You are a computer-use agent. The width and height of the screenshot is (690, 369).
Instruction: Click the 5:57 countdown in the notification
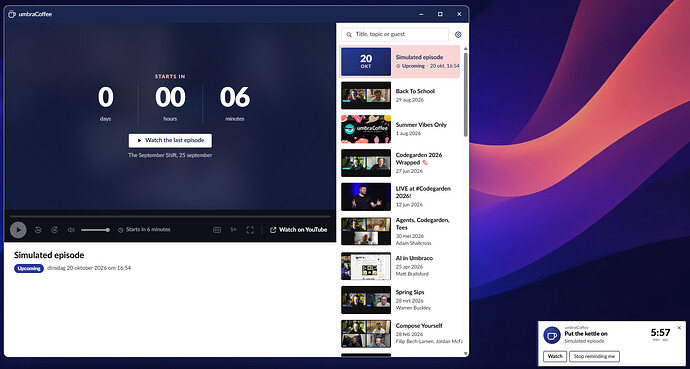pos(660,333)
